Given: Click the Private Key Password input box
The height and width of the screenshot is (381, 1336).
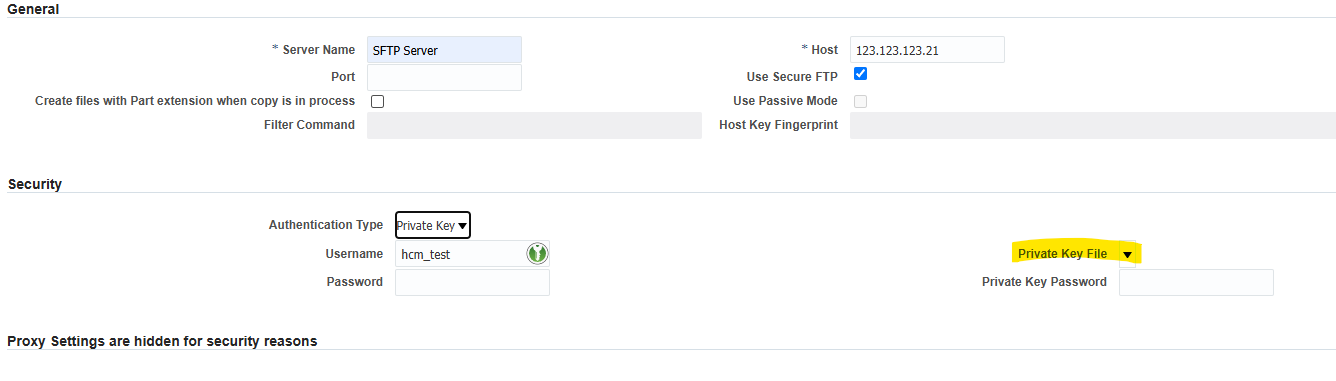Looking at the screenshot, I should 1196,282.
